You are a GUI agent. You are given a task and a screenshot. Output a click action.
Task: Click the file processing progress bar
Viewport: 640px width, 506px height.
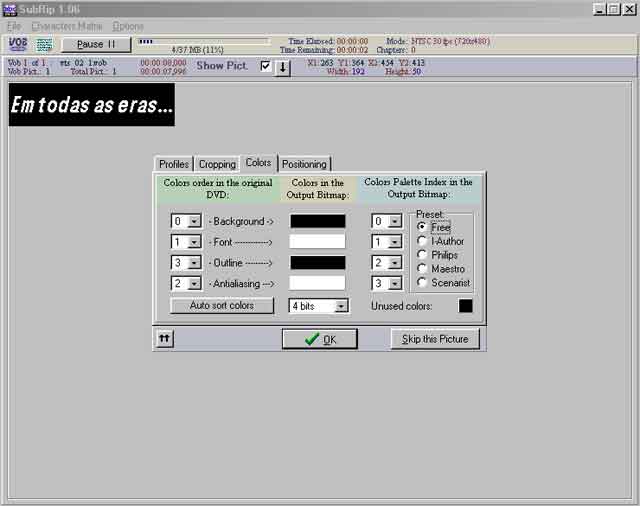[203, 41]
